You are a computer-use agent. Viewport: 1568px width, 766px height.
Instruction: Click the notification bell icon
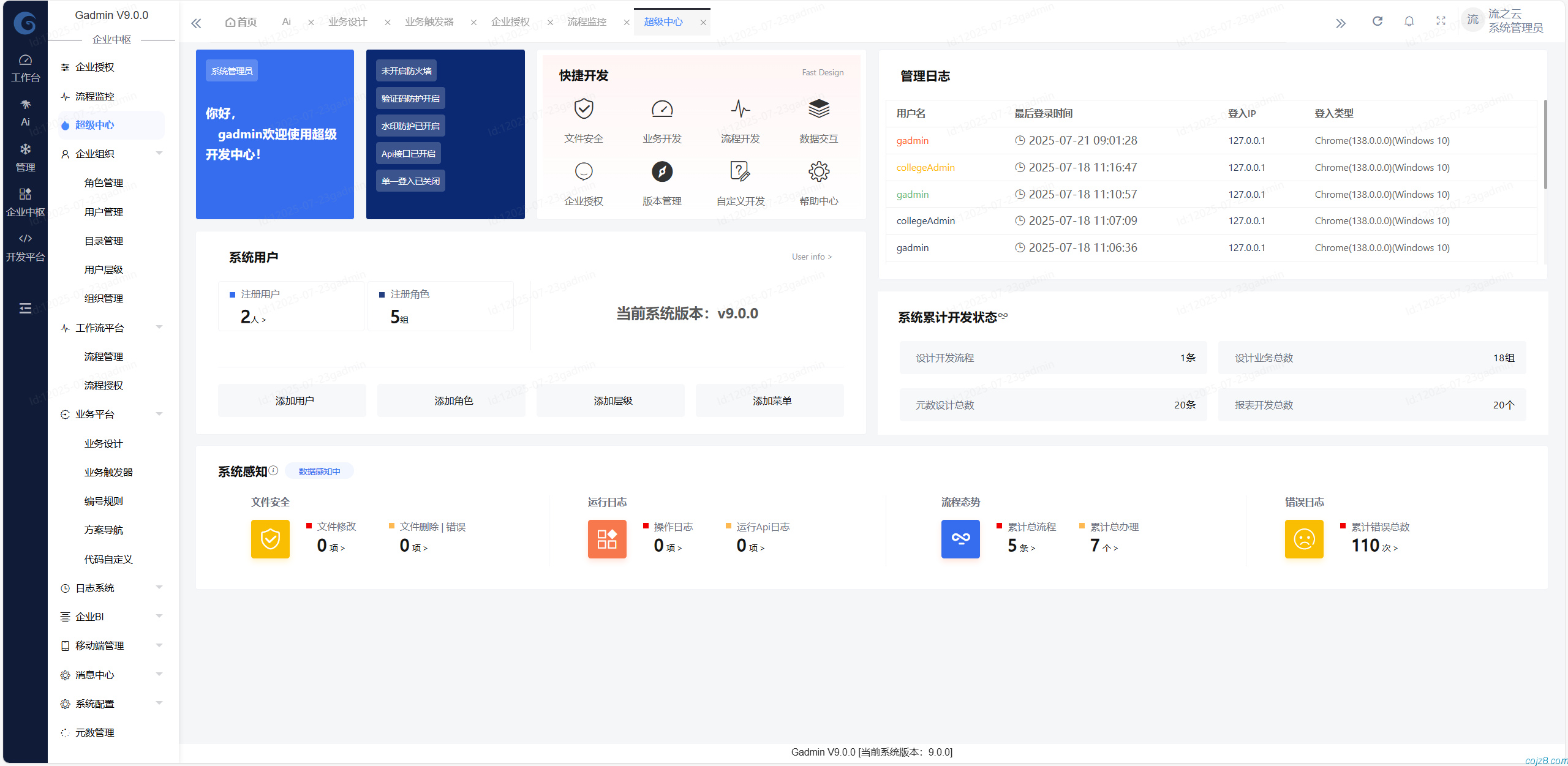(x=1409, y=21)
